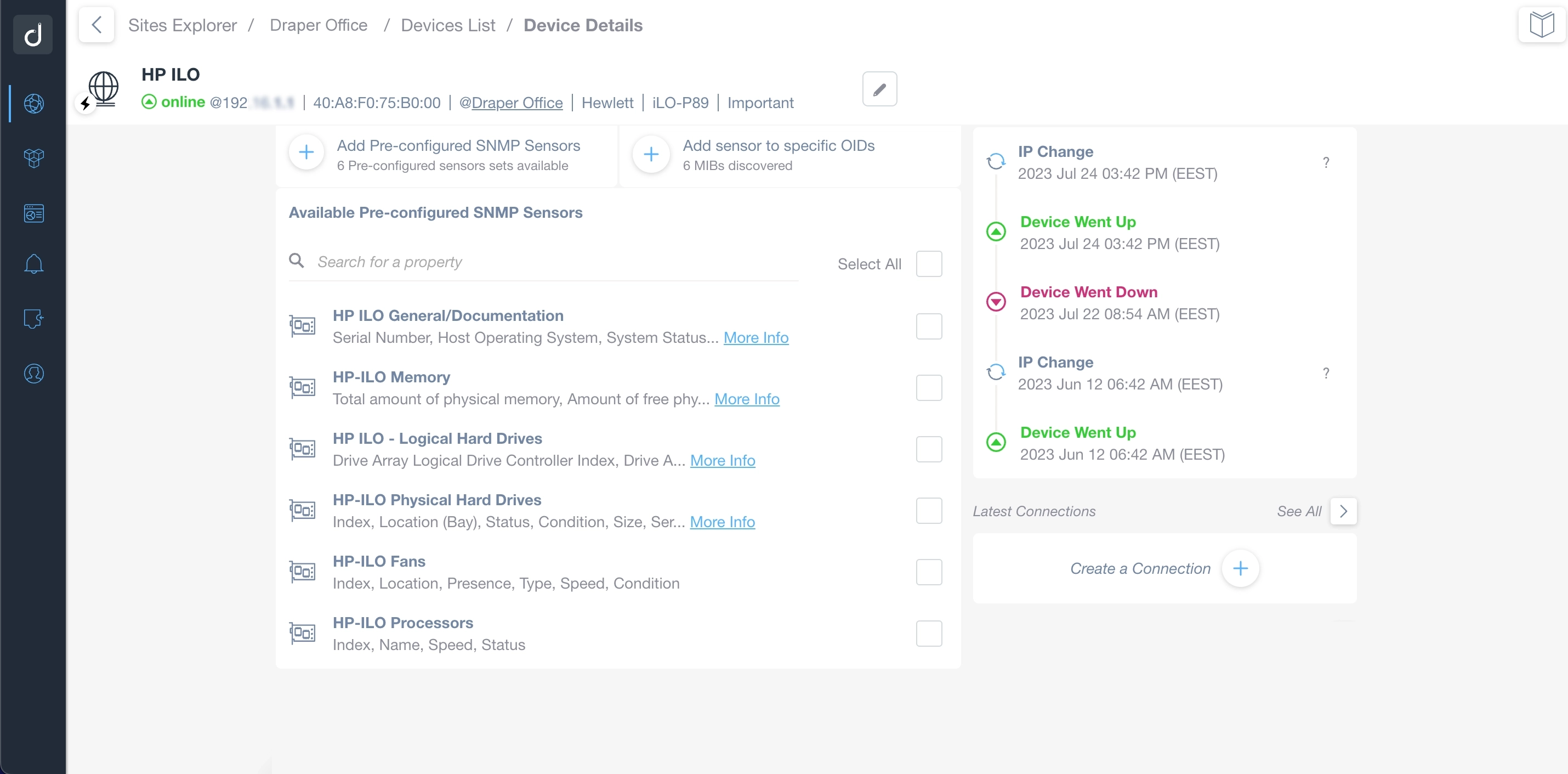Click the Add sensor to specific OIDs label

779,145
